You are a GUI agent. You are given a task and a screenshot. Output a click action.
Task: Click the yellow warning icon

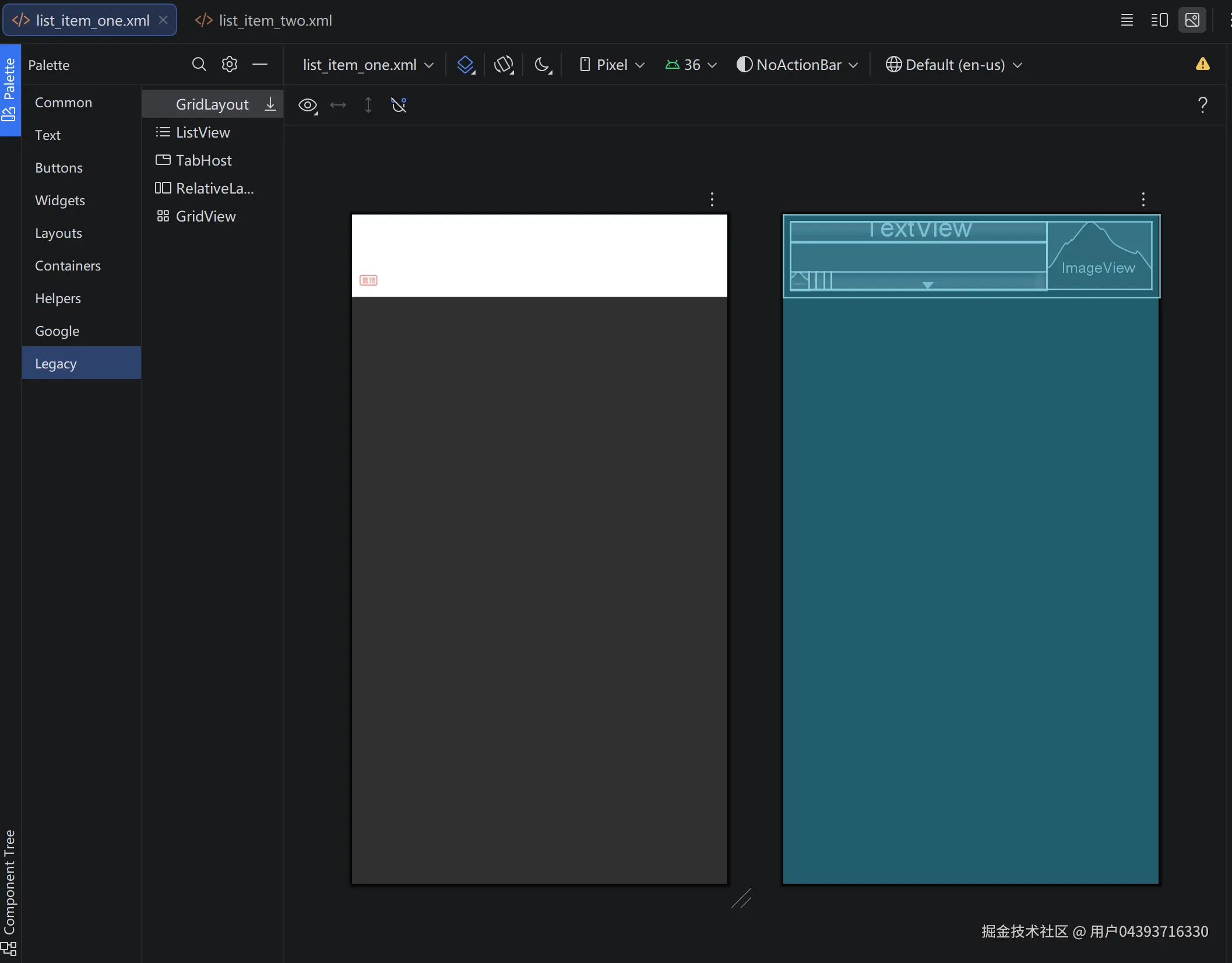(x=1202, y=64)
